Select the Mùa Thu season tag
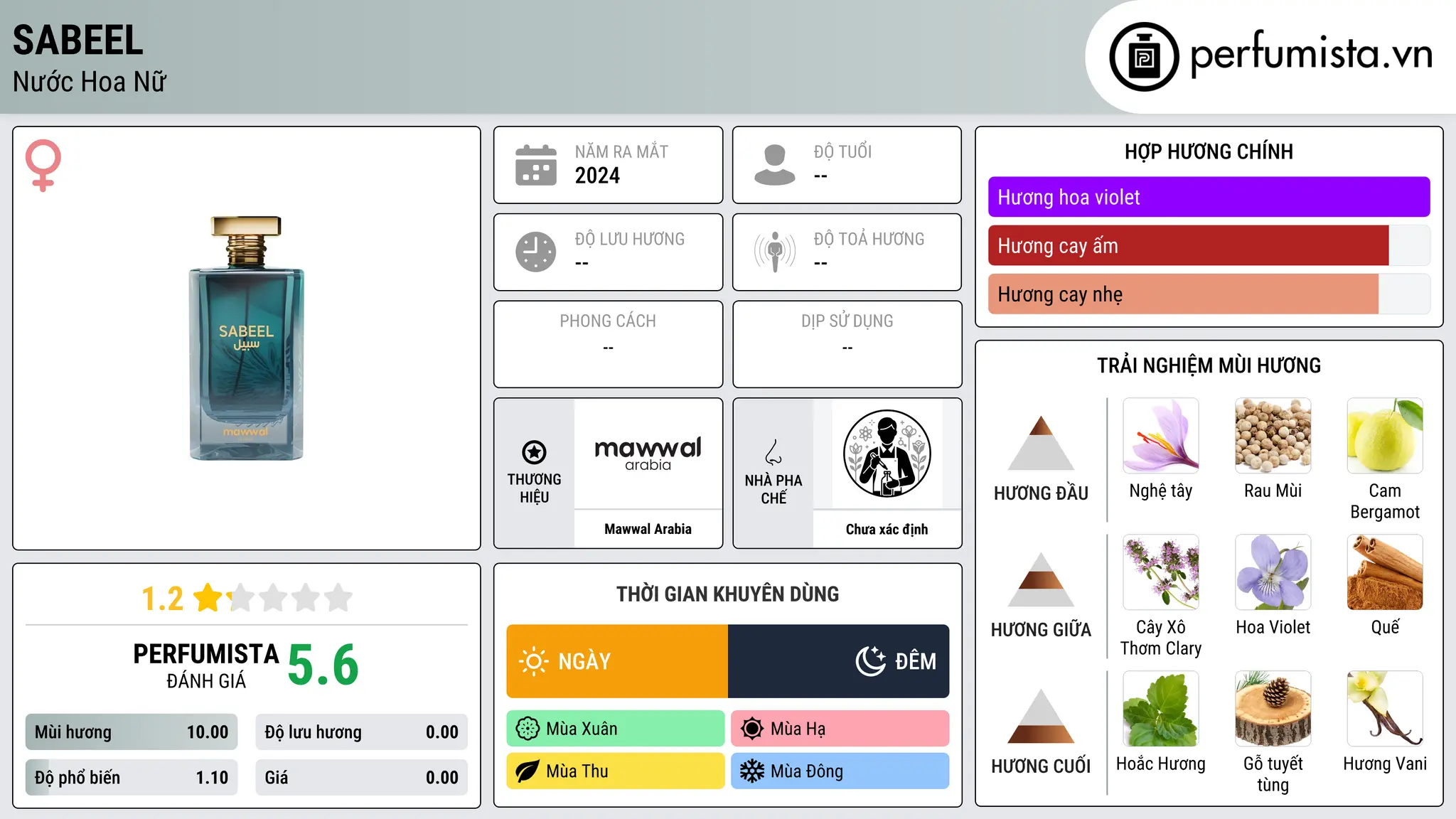Image resolution: width=1456 pixels, height=819 pixels. pyautogui.click(x=616, y=771)
